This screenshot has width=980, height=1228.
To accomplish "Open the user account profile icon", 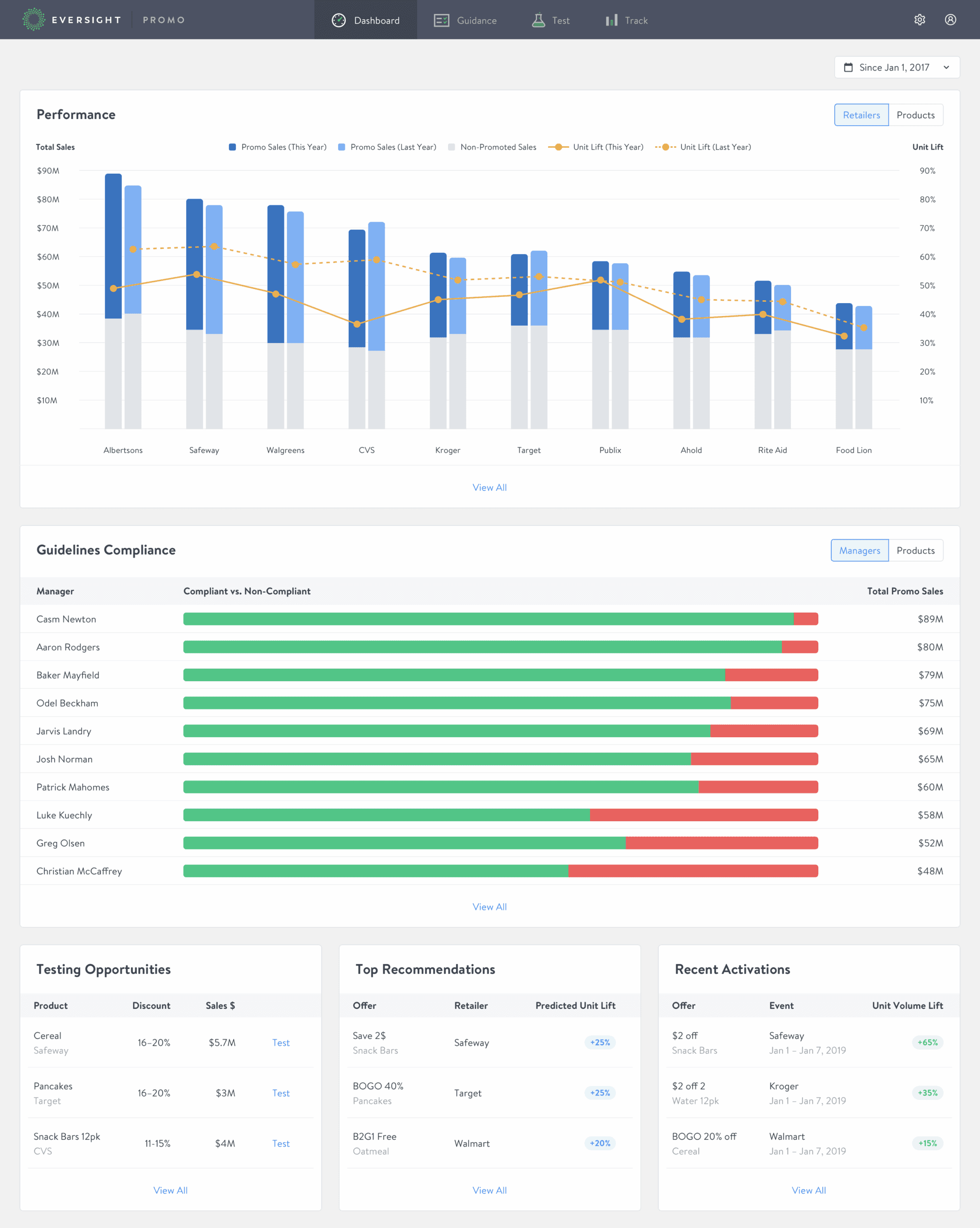I will 950,20.
